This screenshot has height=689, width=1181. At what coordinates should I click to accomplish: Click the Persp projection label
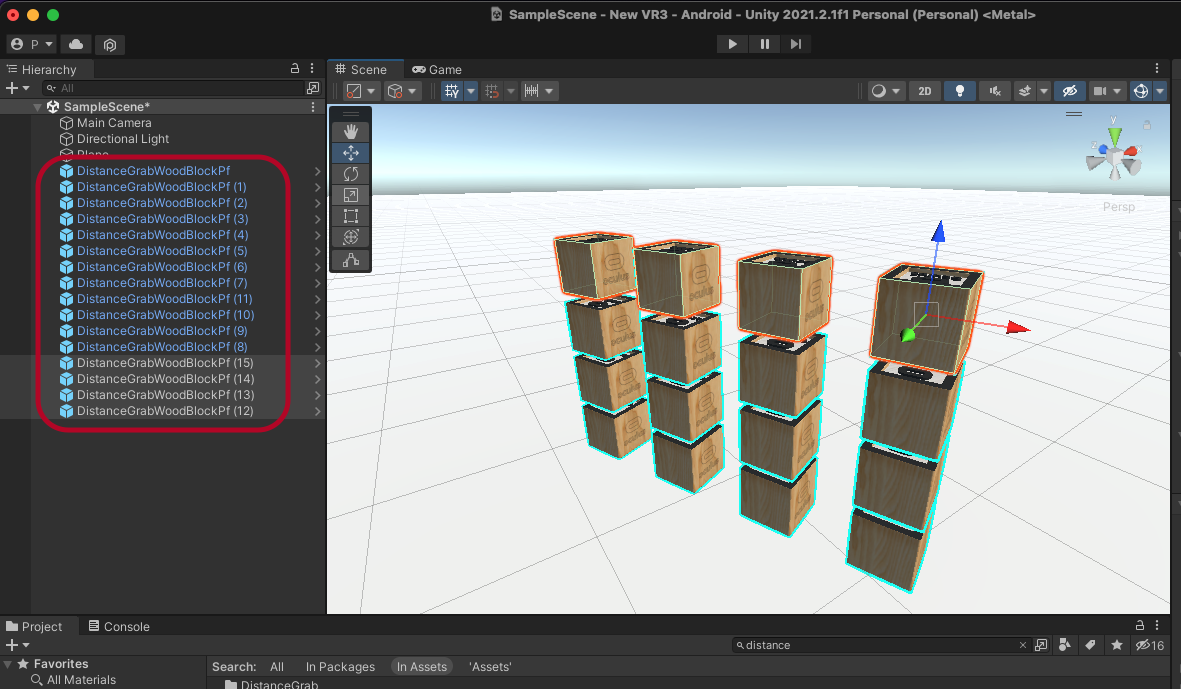[x=1118, y=206]
